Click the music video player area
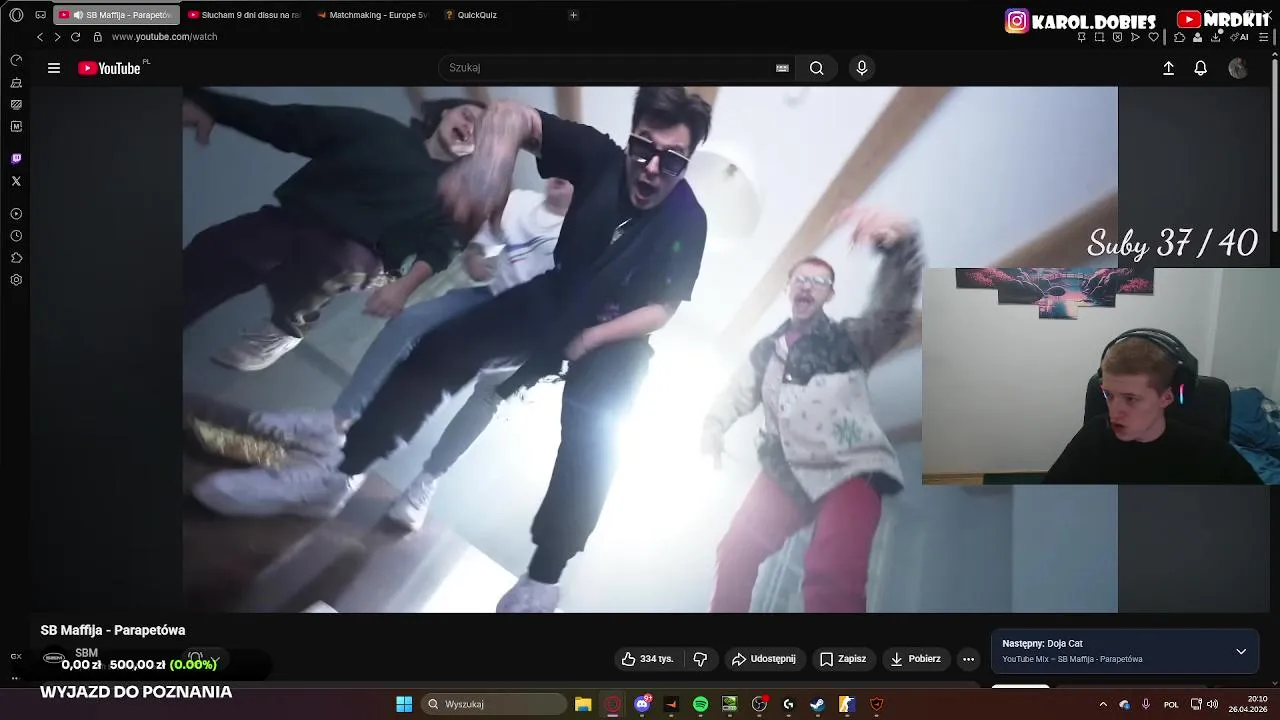This screenshot has width=1280, height=720. tap(650, 349)
